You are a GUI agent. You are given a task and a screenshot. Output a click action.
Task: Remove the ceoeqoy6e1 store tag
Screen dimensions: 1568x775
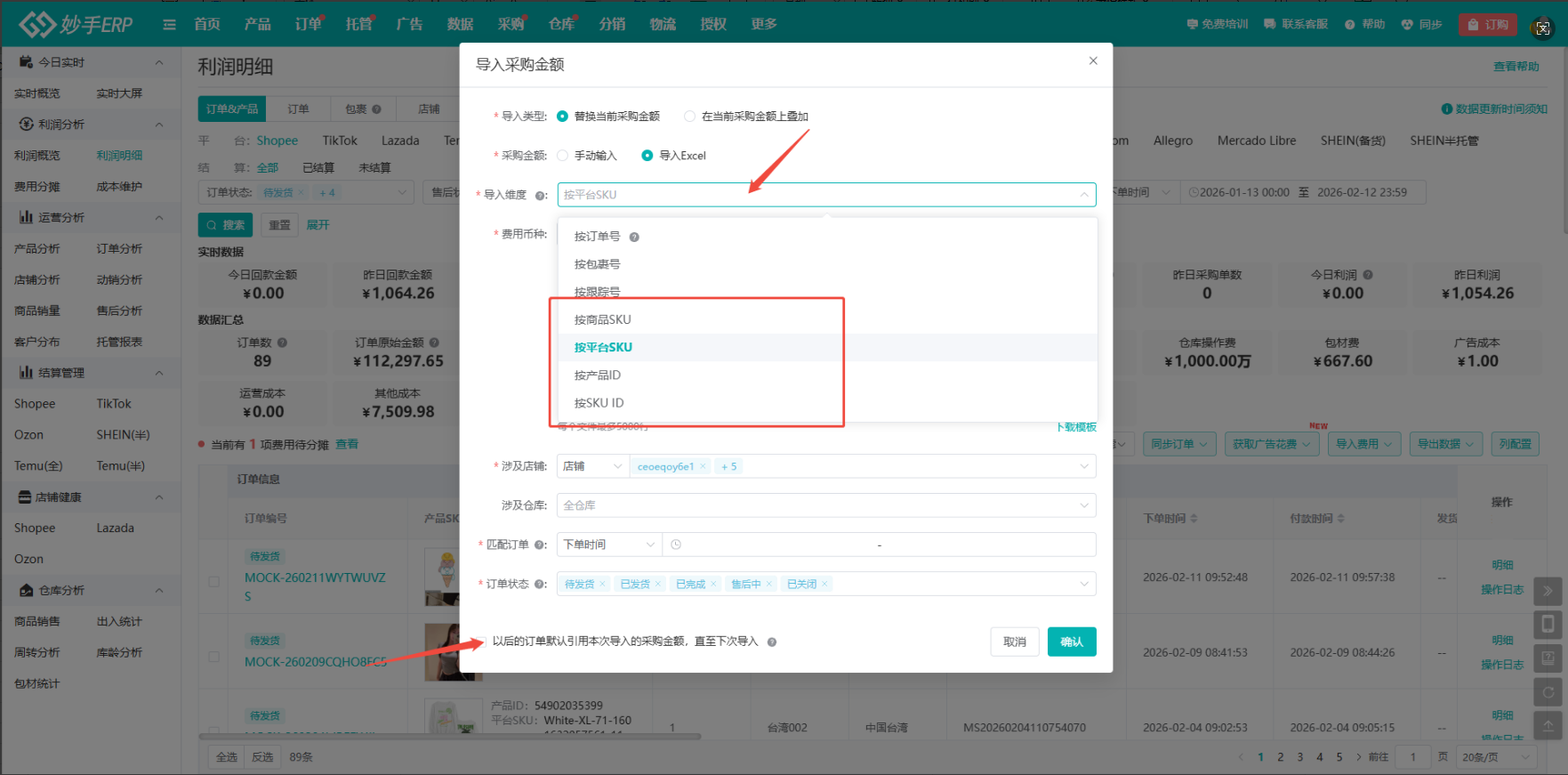pyautogui.click(x=703, y=466)
